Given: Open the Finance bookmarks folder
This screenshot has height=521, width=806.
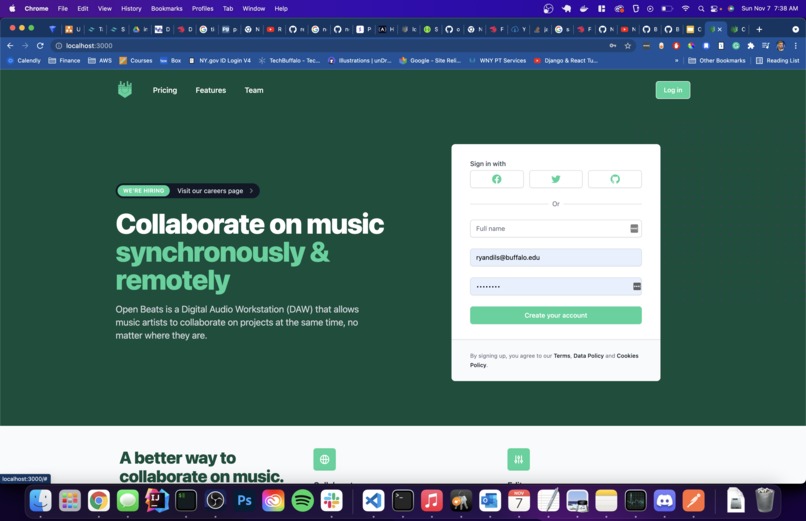Looking at the screenshot, I should click(64, 61).
